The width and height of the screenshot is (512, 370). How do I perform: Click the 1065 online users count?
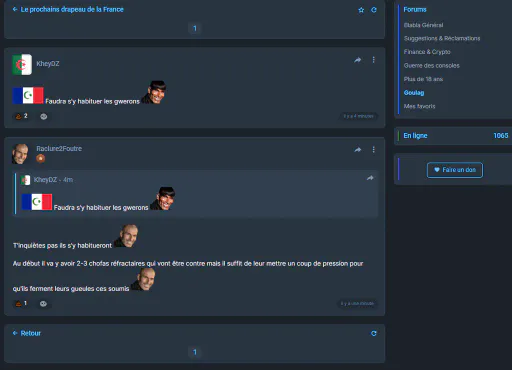coord(501,136)
